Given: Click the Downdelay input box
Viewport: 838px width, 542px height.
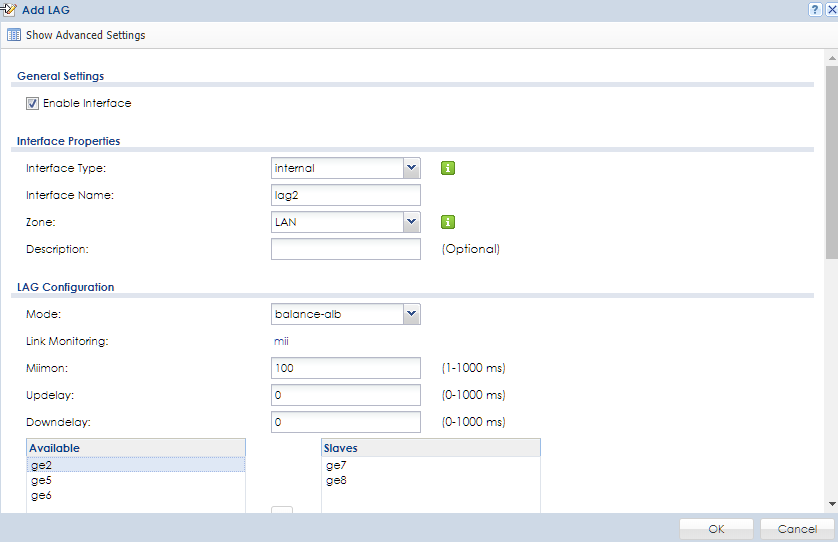Looking at the screenshot, I should click(x=345, y=422).
